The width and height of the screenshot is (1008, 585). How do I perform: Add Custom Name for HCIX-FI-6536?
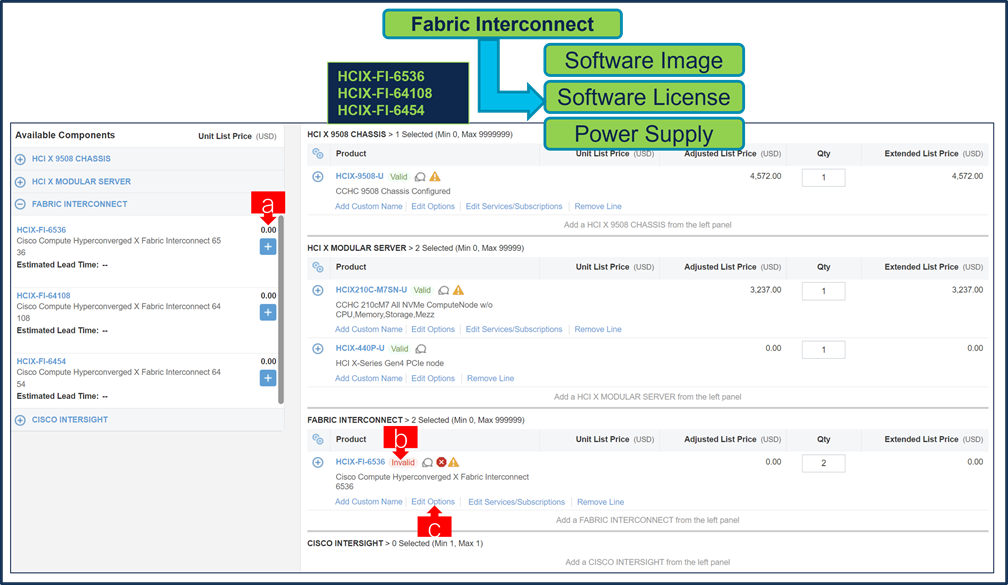point(368,501)
